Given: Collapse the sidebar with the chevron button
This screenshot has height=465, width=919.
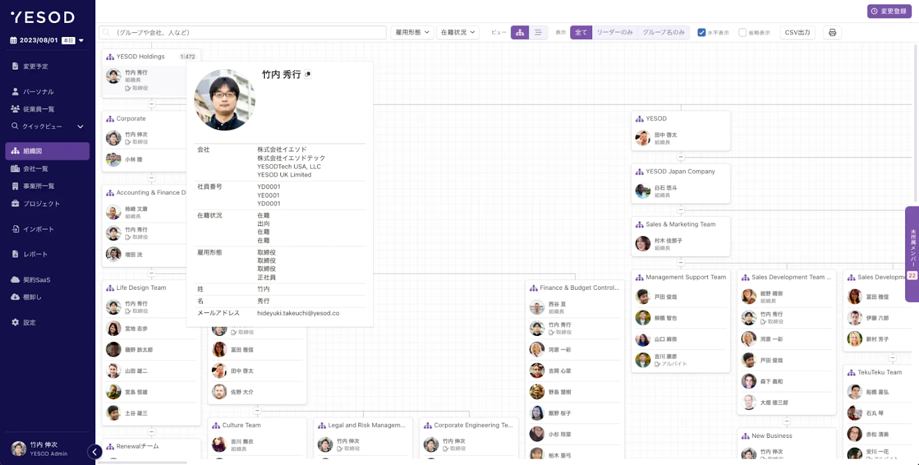Looking at the screenshot, I should (x=94, y=452).
